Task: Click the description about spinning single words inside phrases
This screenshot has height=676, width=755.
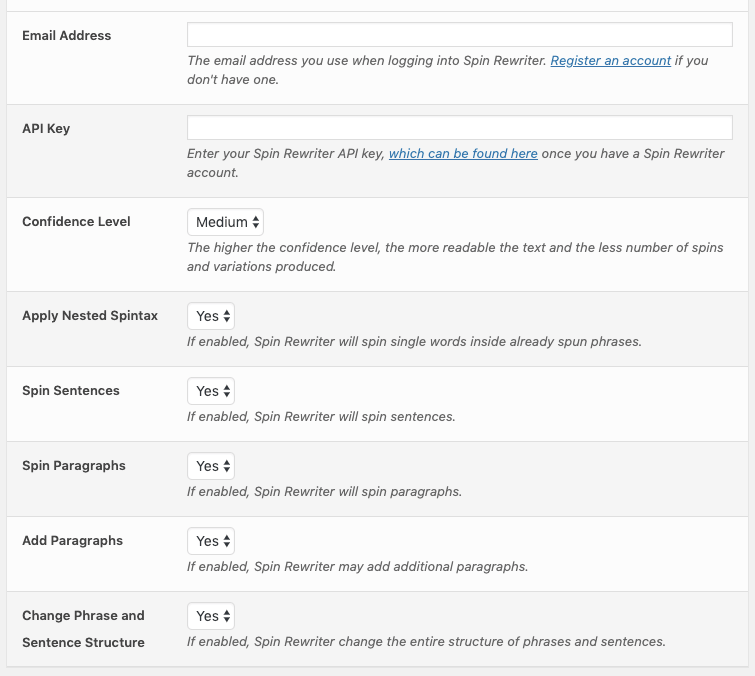Action: [414, 341]
